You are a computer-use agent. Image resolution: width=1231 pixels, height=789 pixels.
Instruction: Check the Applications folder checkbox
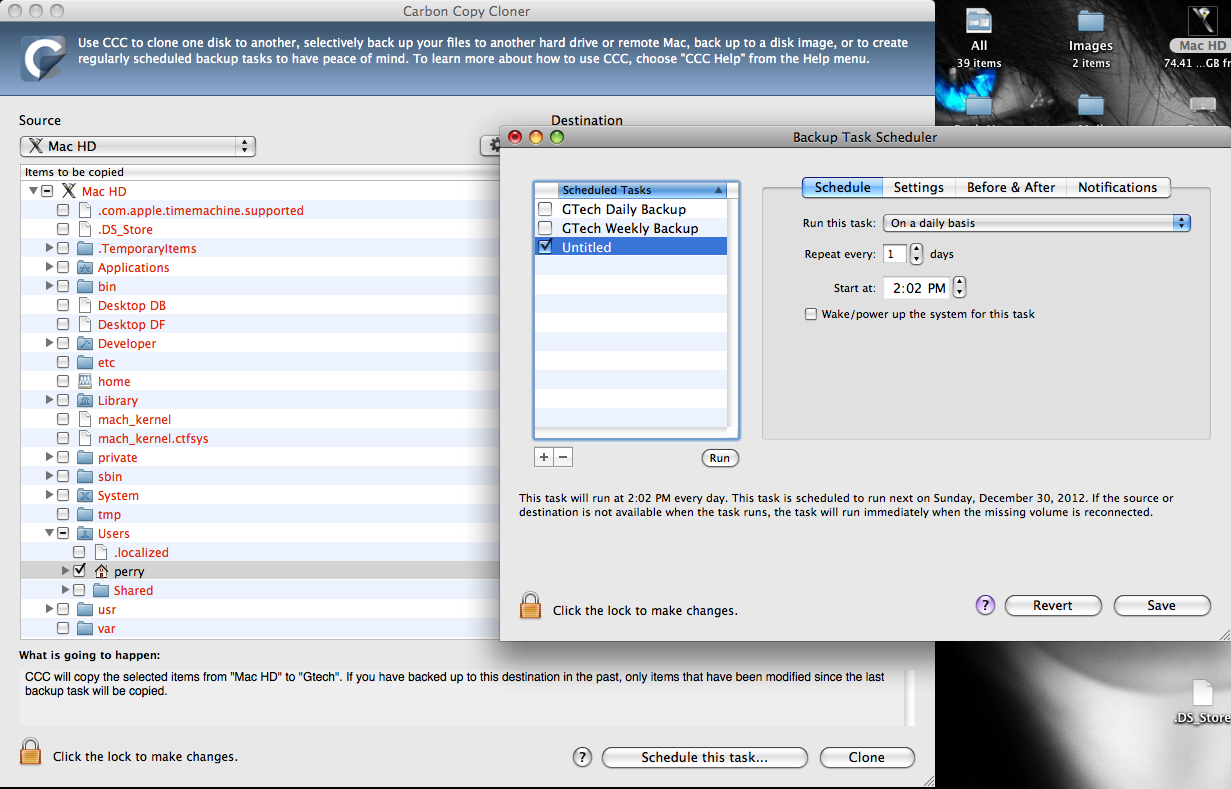(63, 268)
